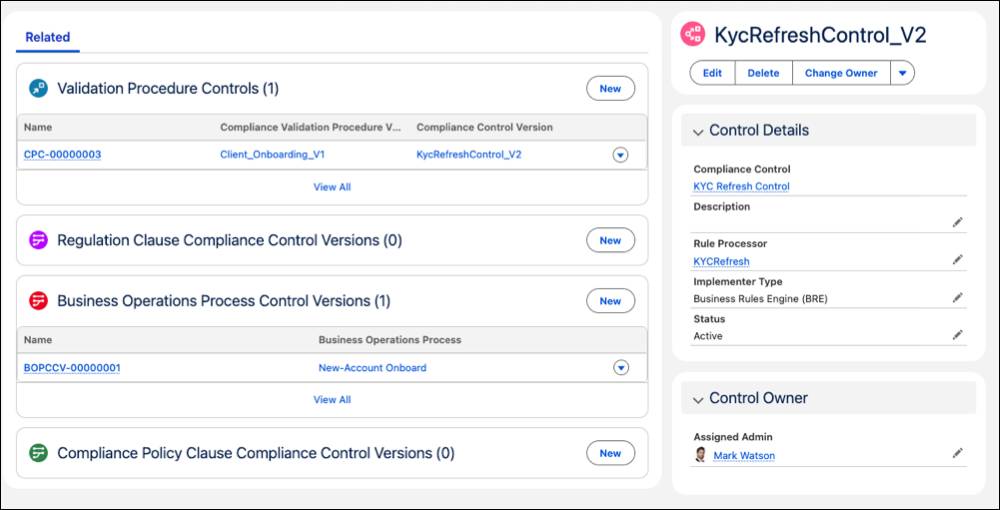Click the Compliance Validation Procedure V... column header
Screen dimensions: 1000x510
[x=311, y=128]
